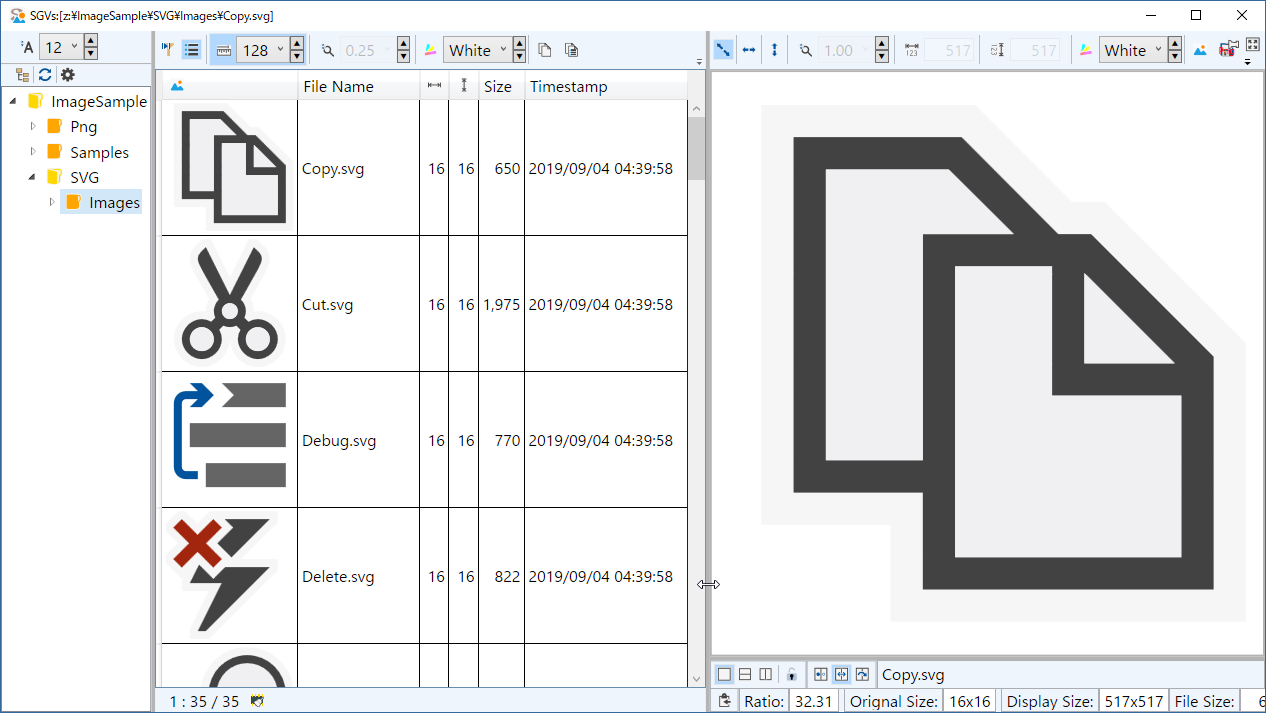Click the folder tree structure icon
The height and width of the screenshot is (713, 1266).
coord(23,75)
